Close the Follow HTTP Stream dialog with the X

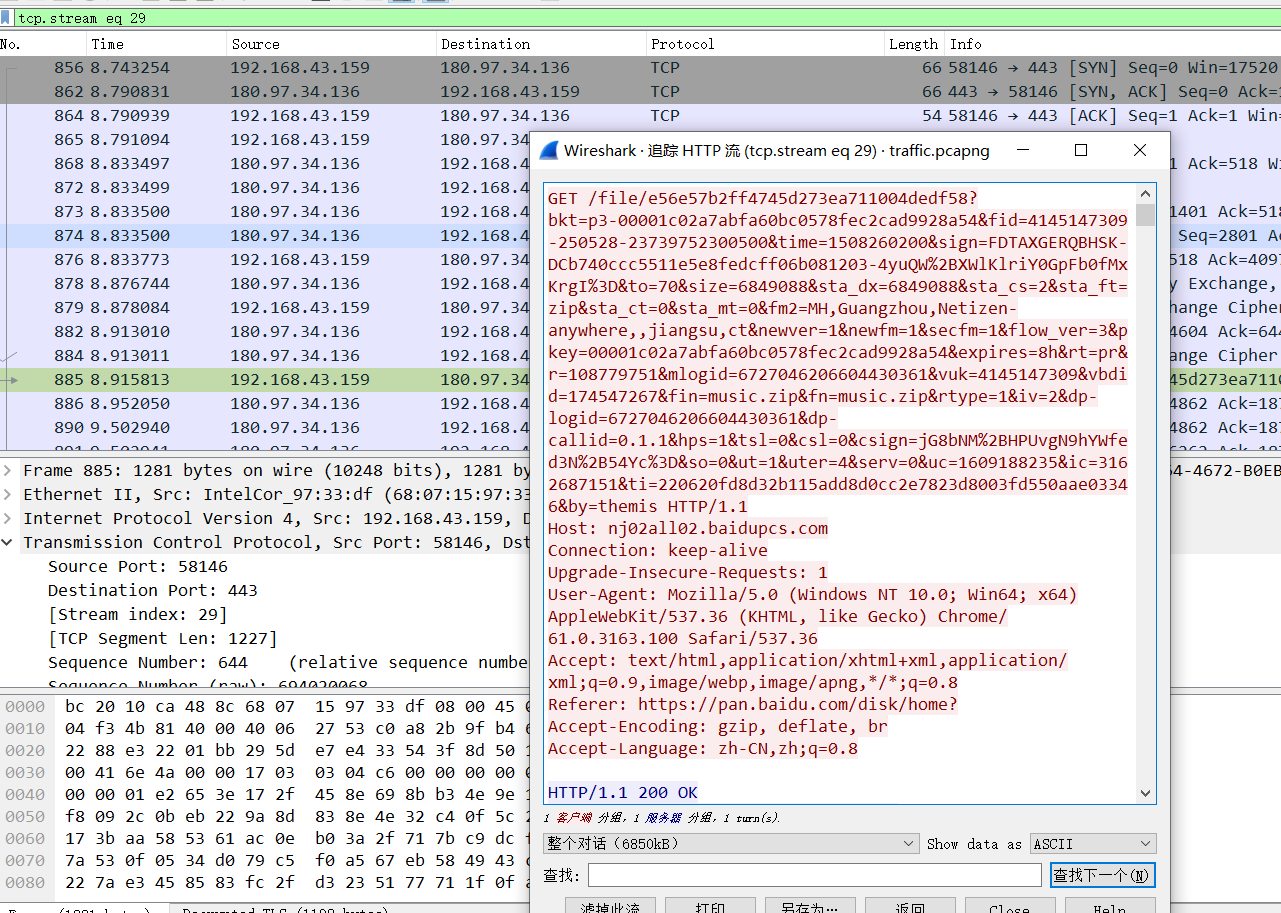point(1140,150)
